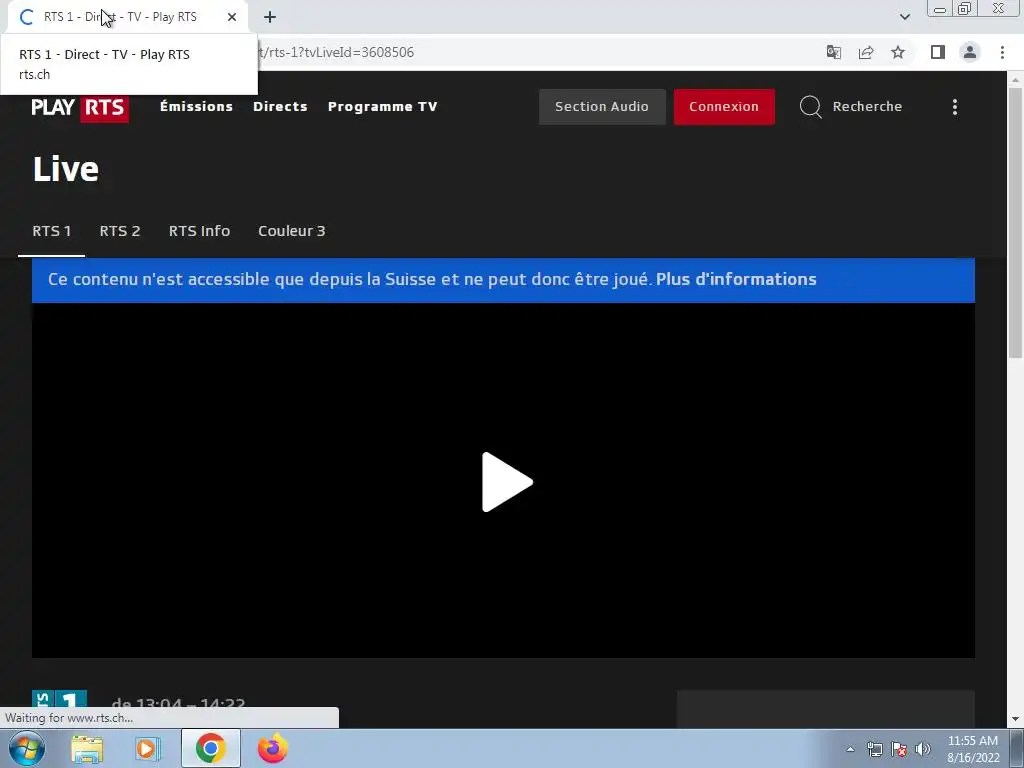This screenshot has height=768, width=1024.
Task: Click the Action Center flag icon
Action: (x=899, y=749)
